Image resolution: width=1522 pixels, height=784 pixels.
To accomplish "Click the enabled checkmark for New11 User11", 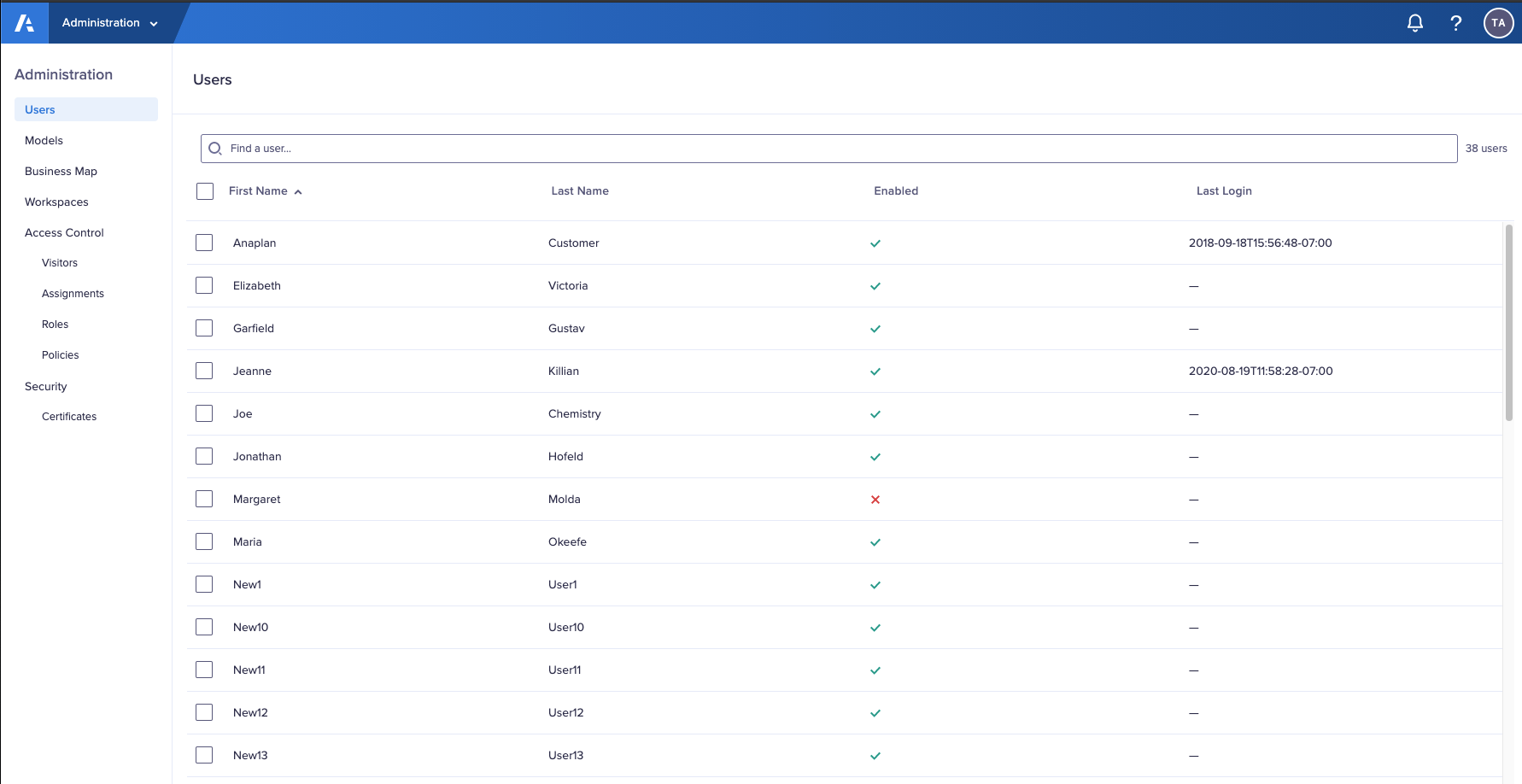I will point(875,670).
